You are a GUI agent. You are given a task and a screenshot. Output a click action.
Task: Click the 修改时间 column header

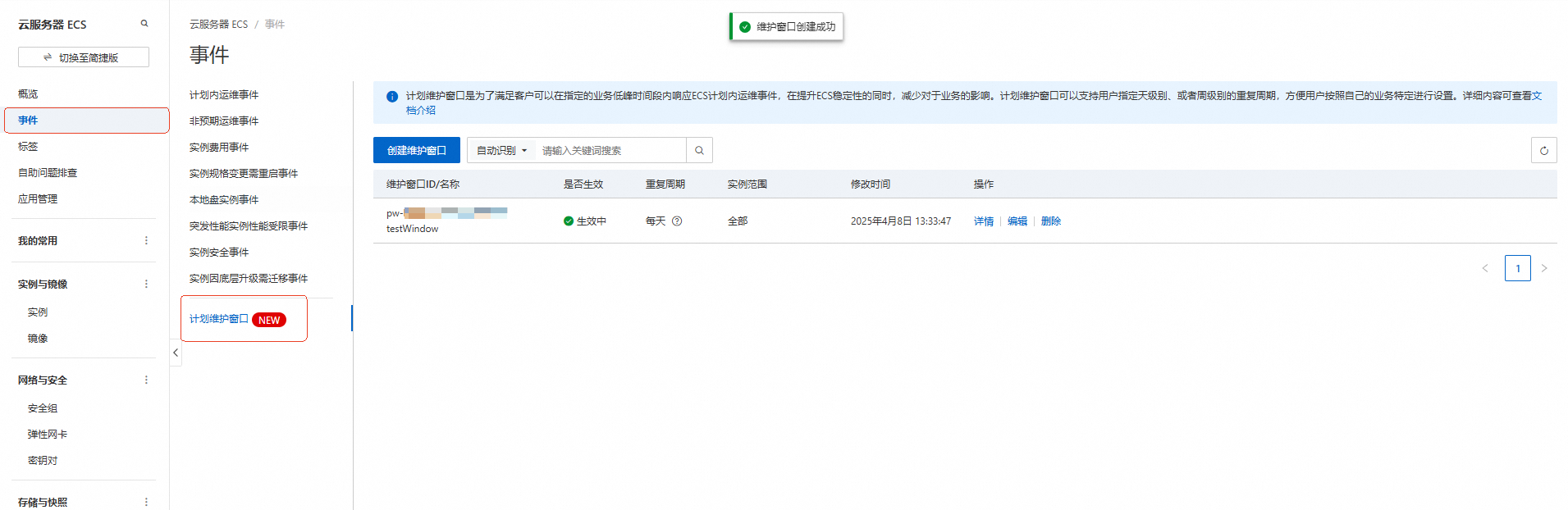pyautogui.click(x=871, y=184)
